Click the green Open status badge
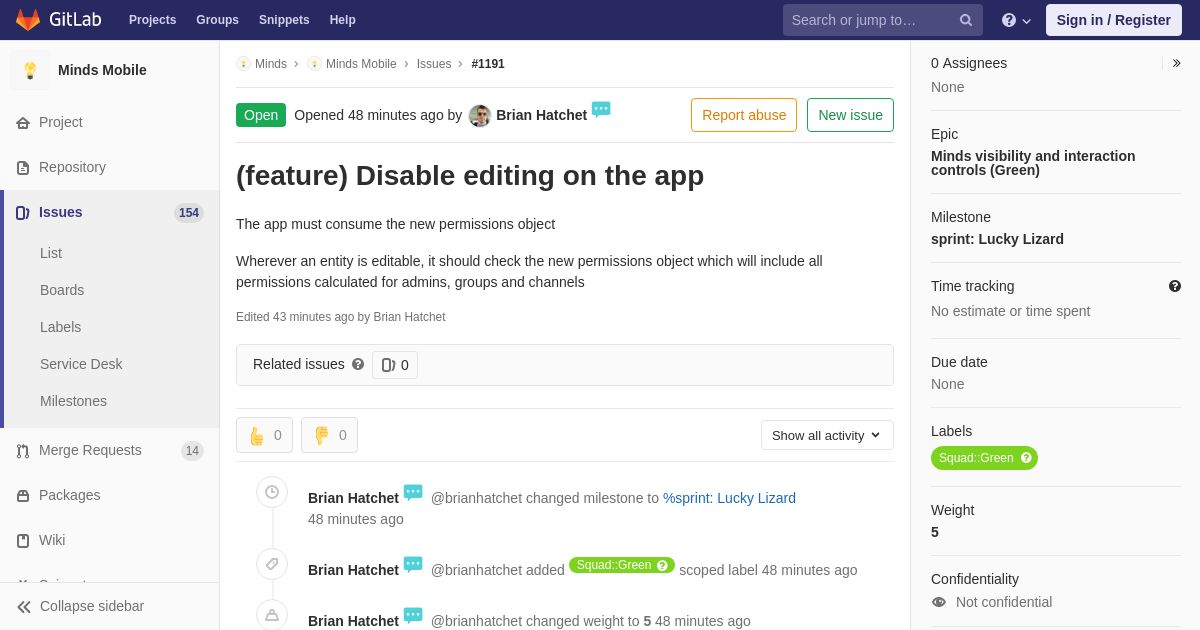This screenshot has height=630, width=1200. pyautogui.click(x=261, y=115)
